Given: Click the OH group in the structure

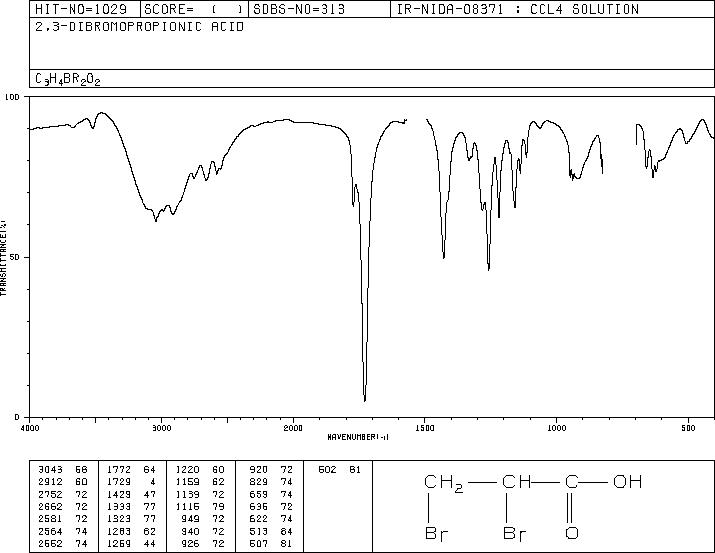Looking at the screenshot, I should click(x=627, y=481).
